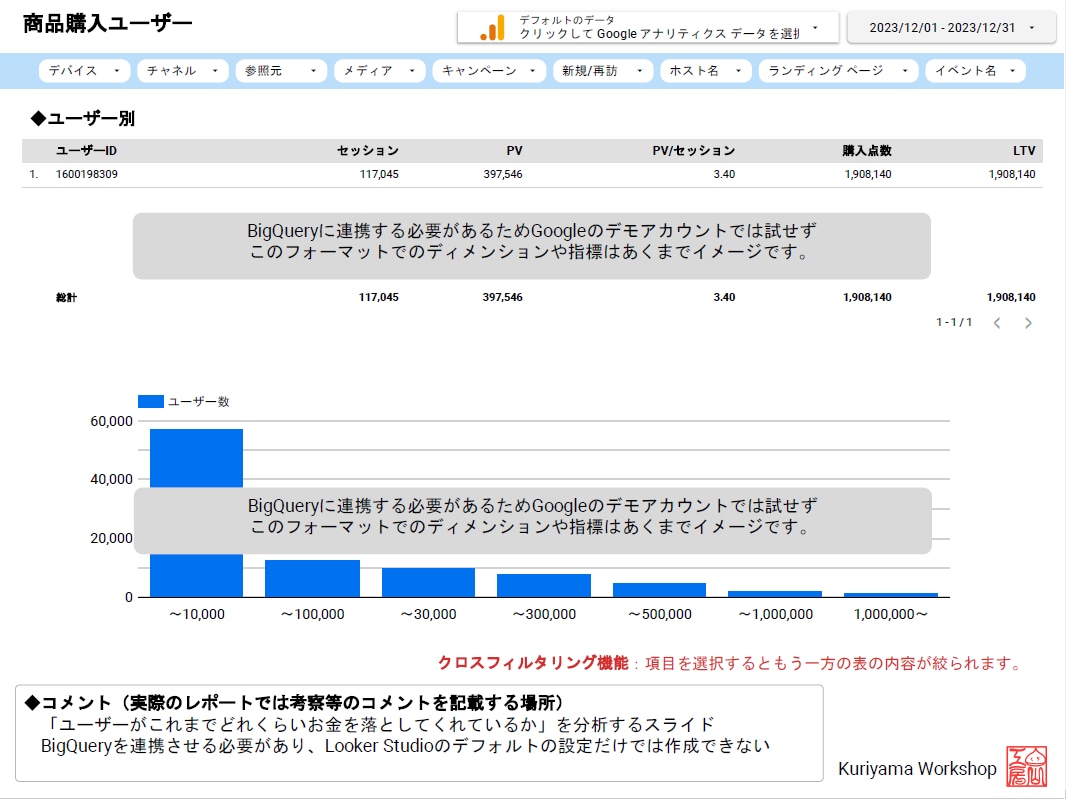Image resolution: width=1066 pixels, height=799 pixels.
Task: Open the イベント名 filter dropdown
Action: click(975, 71)
